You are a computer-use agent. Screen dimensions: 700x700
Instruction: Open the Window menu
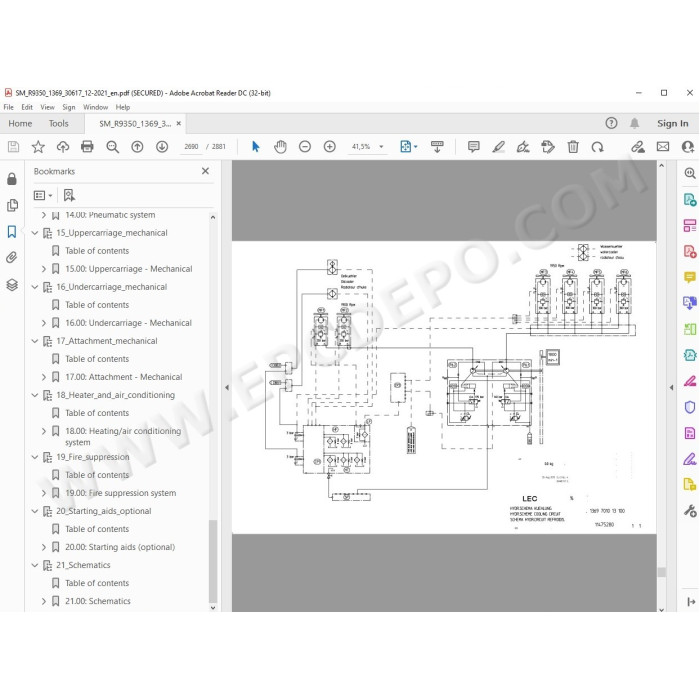click(96, 107)
